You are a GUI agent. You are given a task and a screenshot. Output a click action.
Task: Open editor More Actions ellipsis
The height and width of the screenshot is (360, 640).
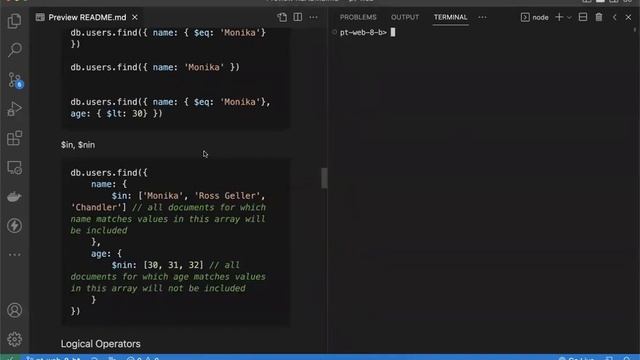click(x=313, y=17)
